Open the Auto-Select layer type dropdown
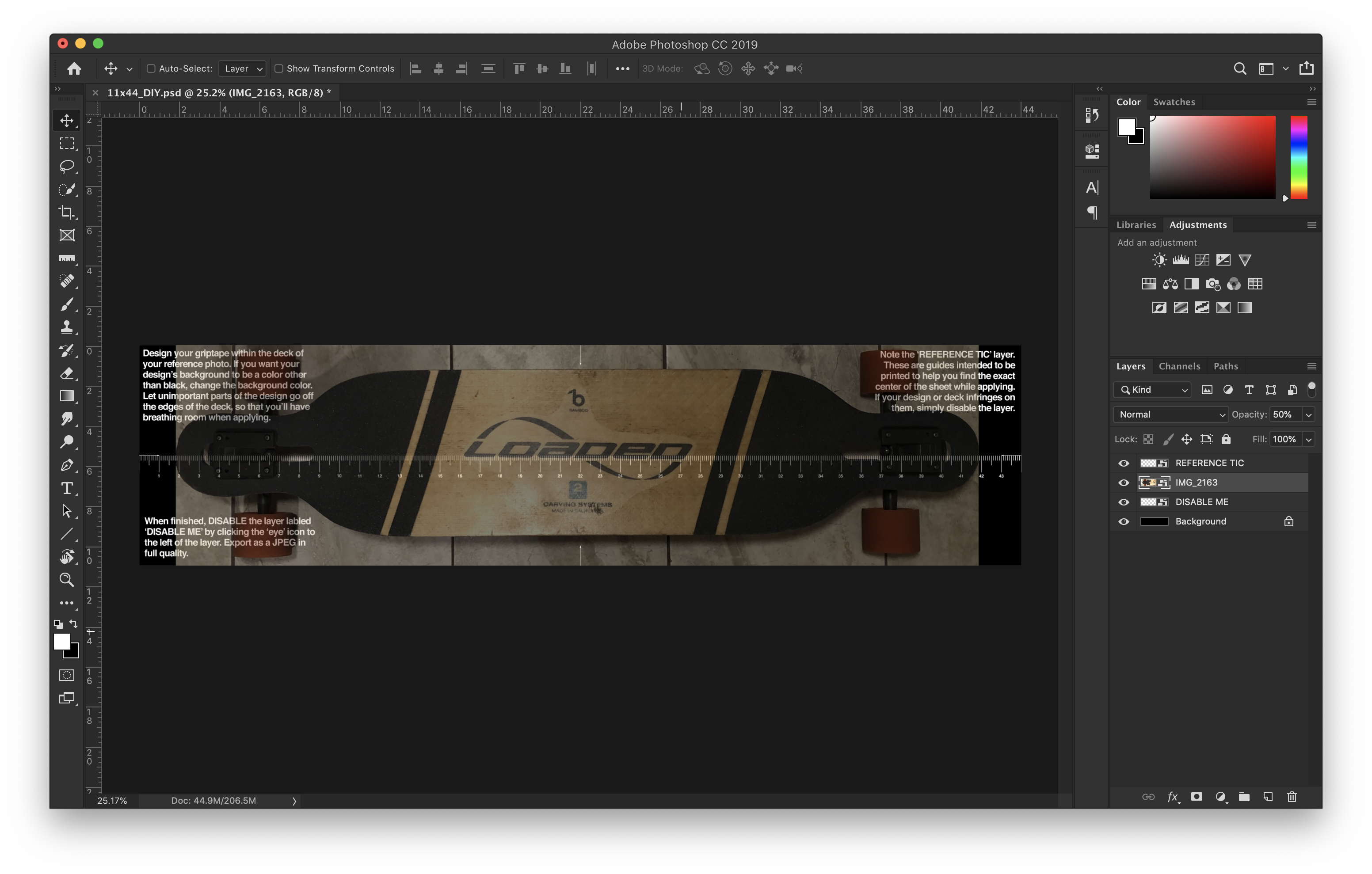Image resolution: width=1372 pixels, height=874 pixels. 243,68
